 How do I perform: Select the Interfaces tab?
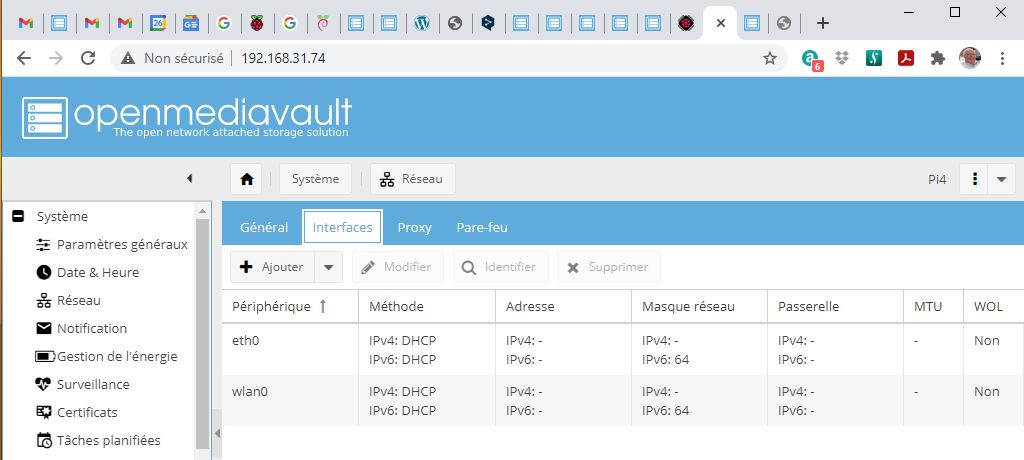point(343,227)
